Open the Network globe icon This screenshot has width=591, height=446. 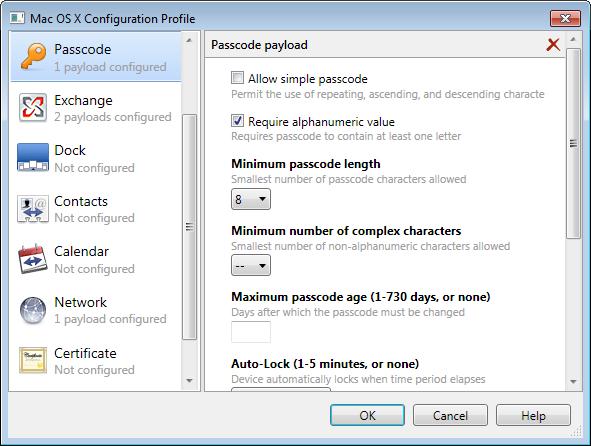click(33, 310)
